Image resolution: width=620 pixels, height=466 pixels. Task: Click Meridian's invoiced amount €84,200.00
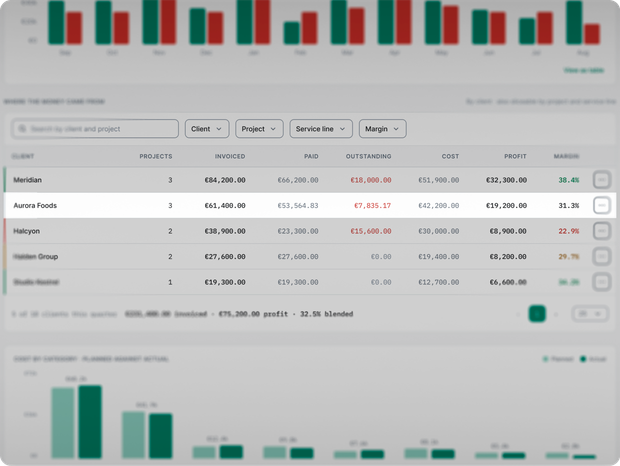click(x=225, y=180)
